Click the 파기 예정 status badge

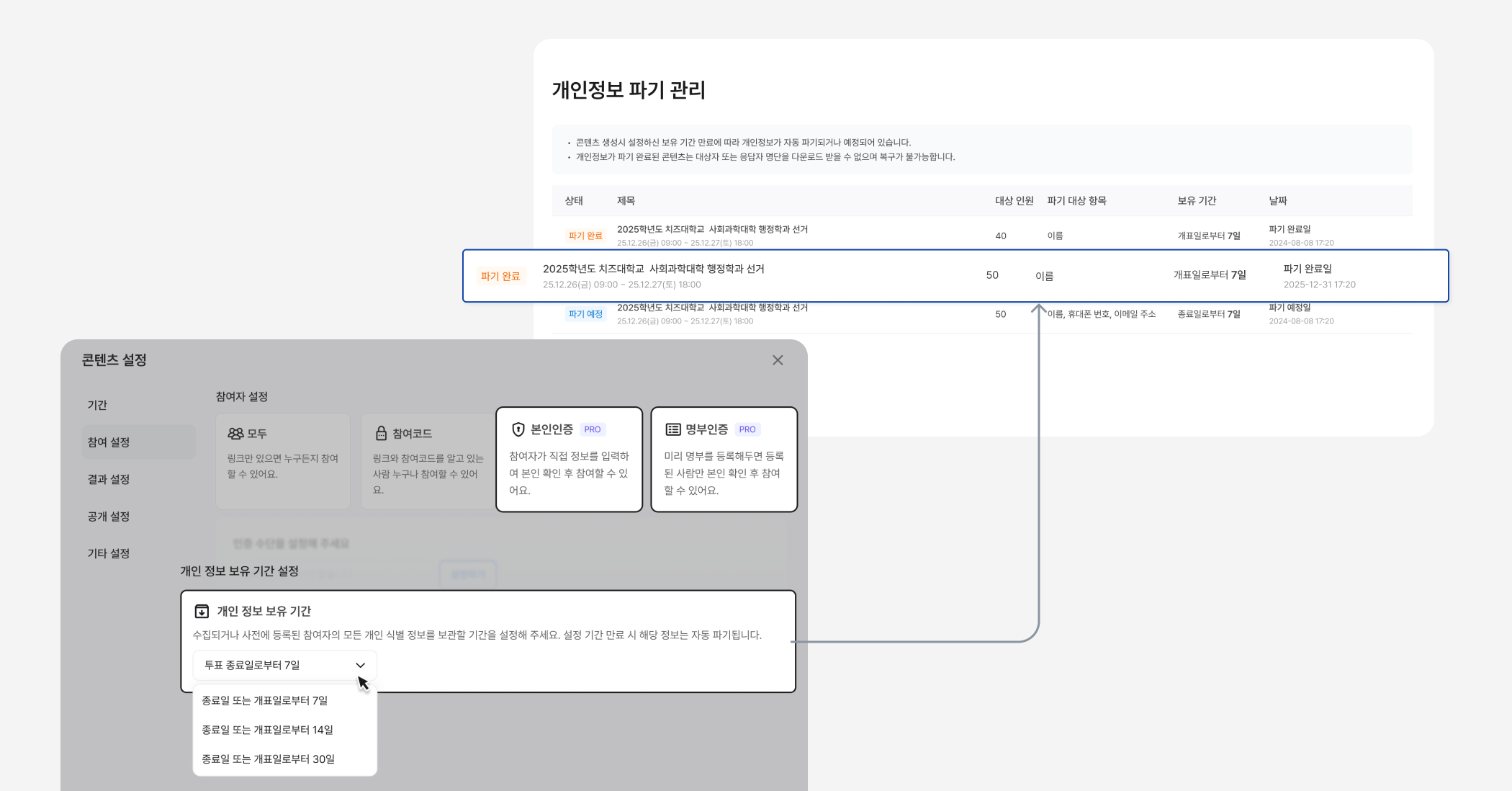[585, 314]
